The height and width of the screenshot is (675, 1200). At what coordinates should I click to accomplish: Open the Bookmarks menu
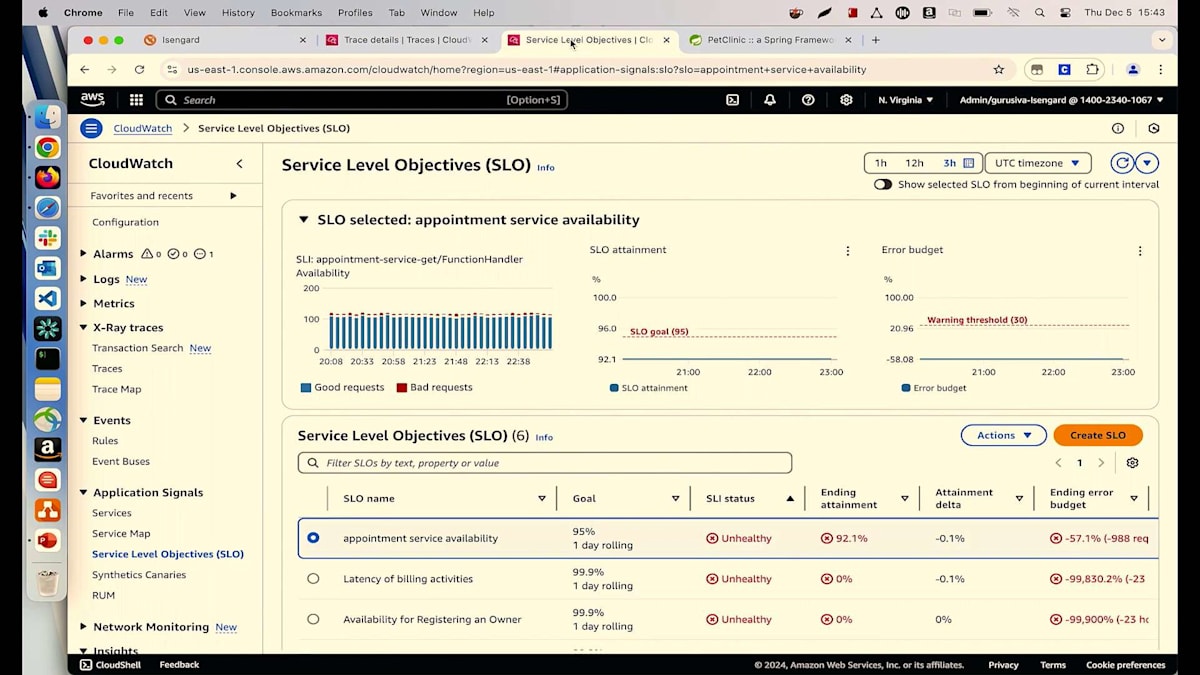[296, 13]
